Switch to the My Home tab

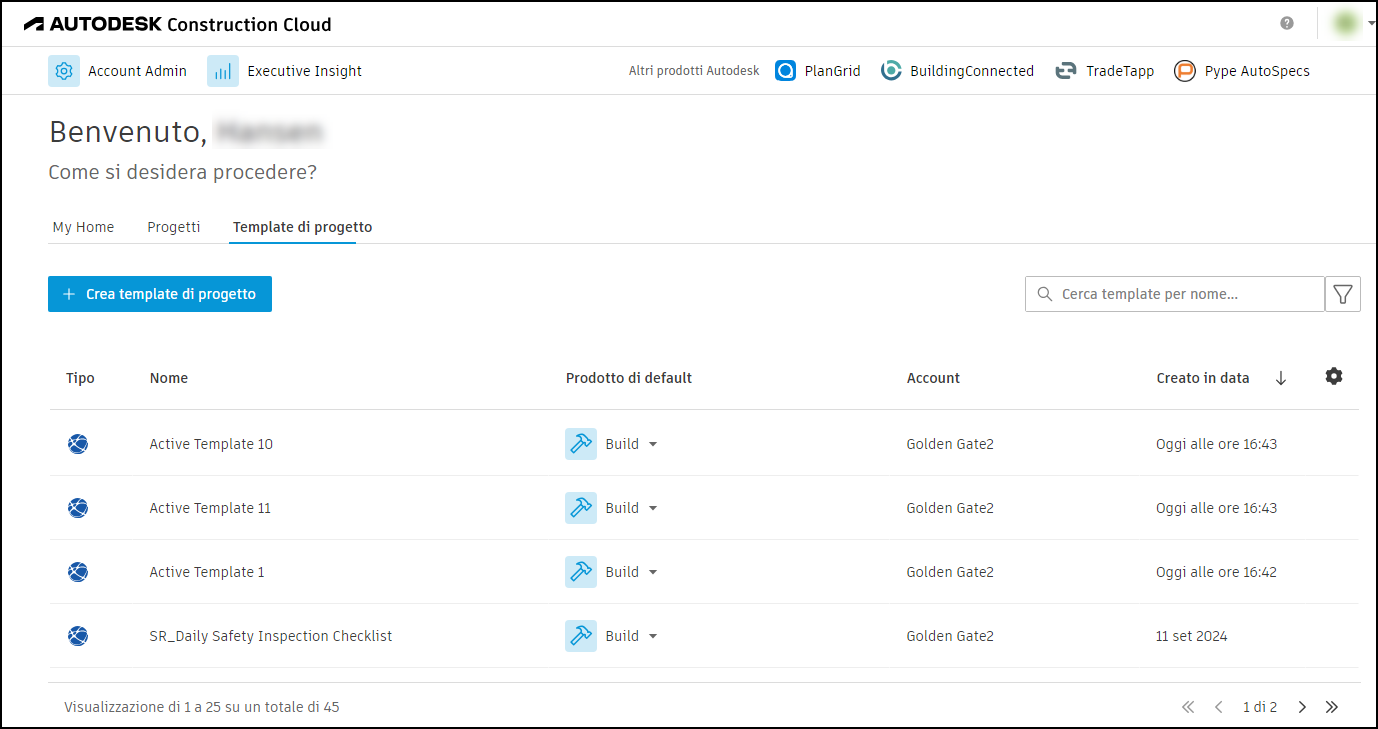pyautogui.click(x=83, y=227)
